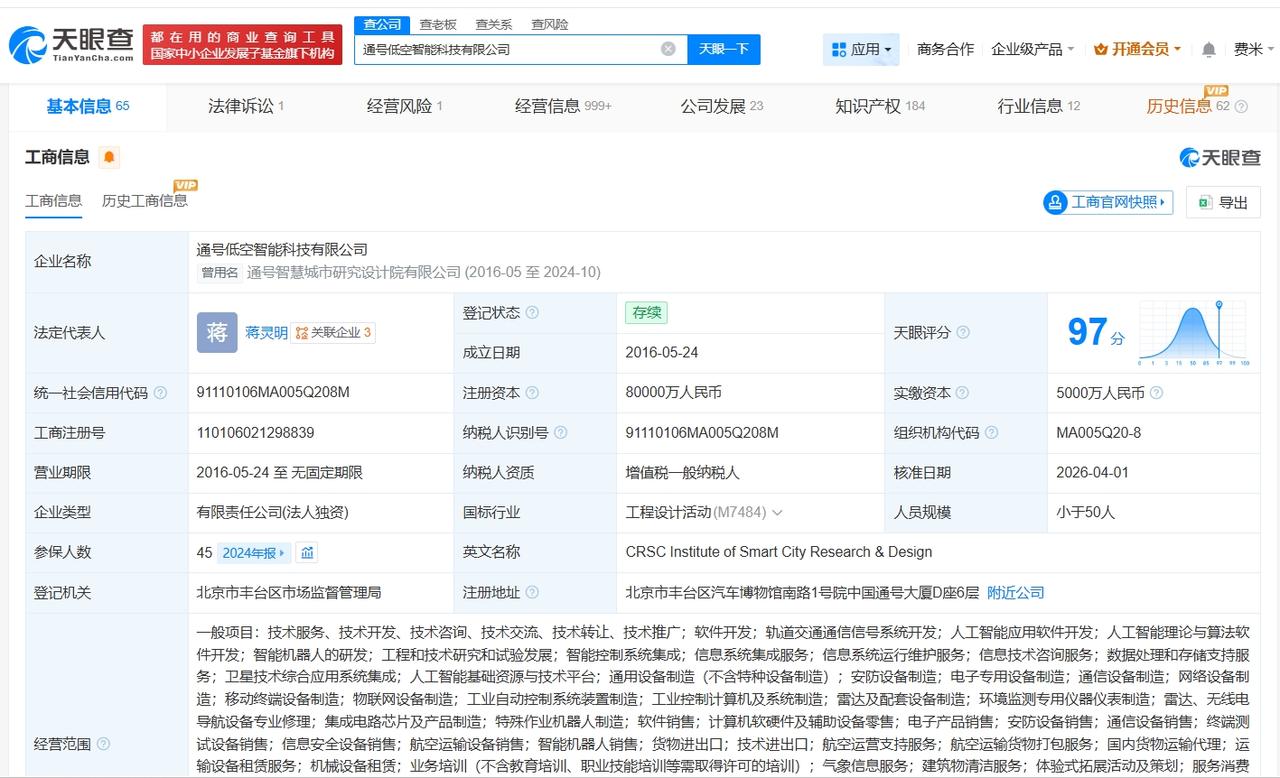This screenshot has height=778, width=1280.
Task: Click the orange alert bell beside 工商信息
Action: click(109, 157)
